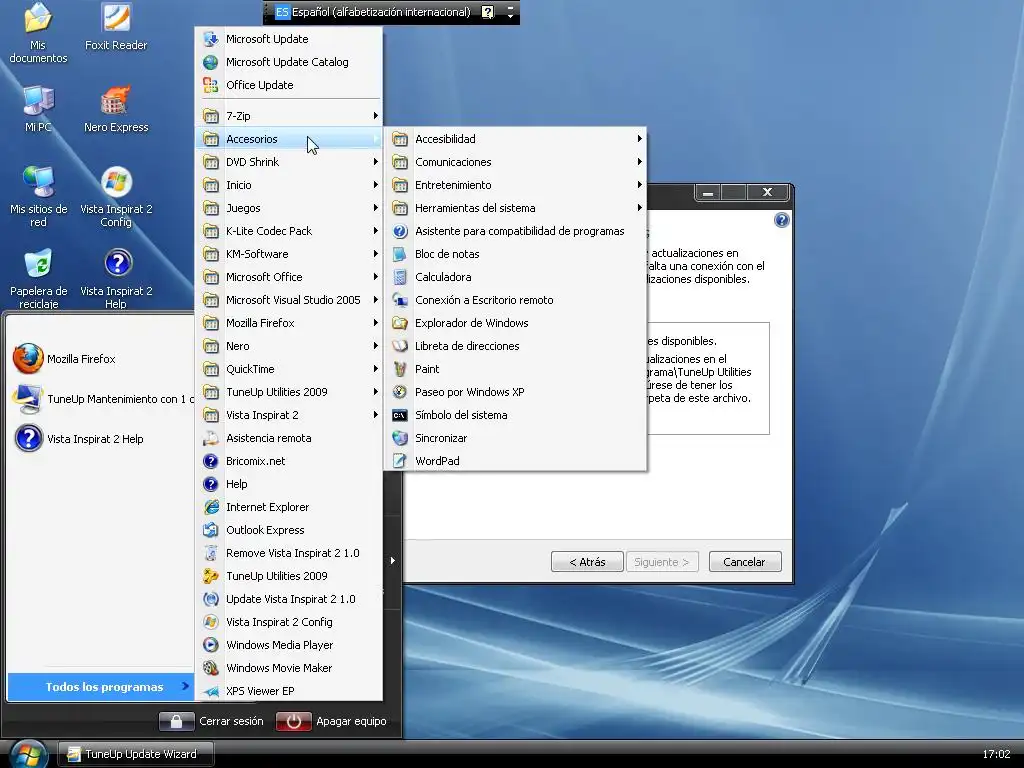Open the Mozilla Firefox program folder

(289, 323)
